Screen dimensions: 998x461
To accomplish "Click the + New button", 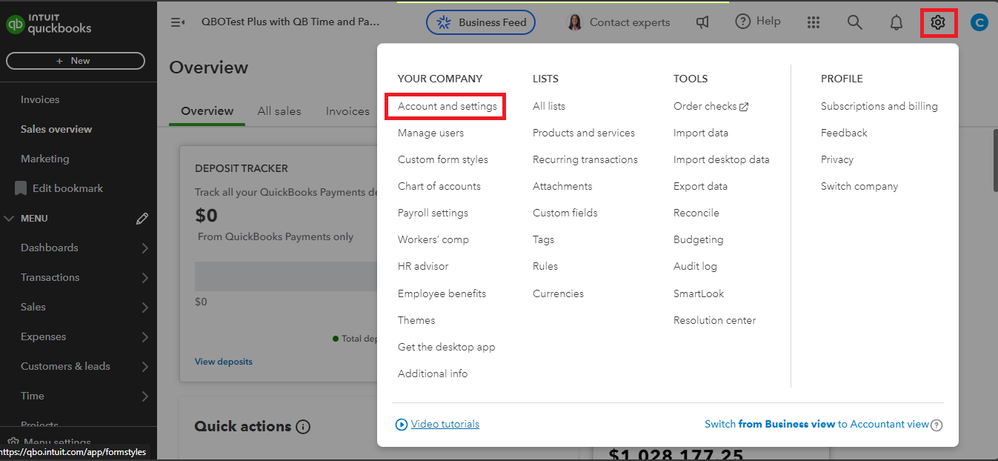I will point(75,61).
